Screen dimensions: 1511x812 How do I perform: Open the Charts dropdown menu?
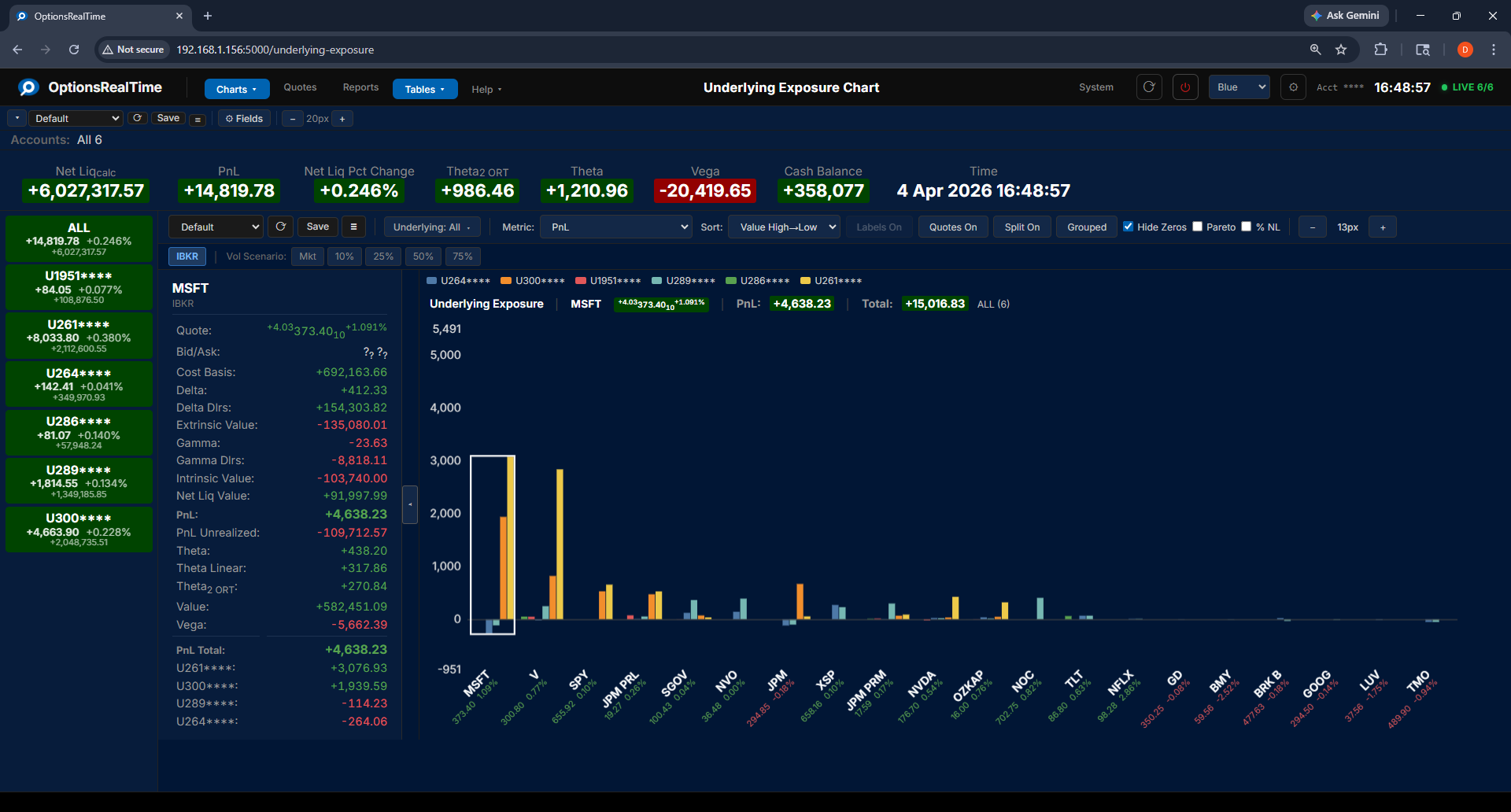pyautogui.click(x=237, y=89)
